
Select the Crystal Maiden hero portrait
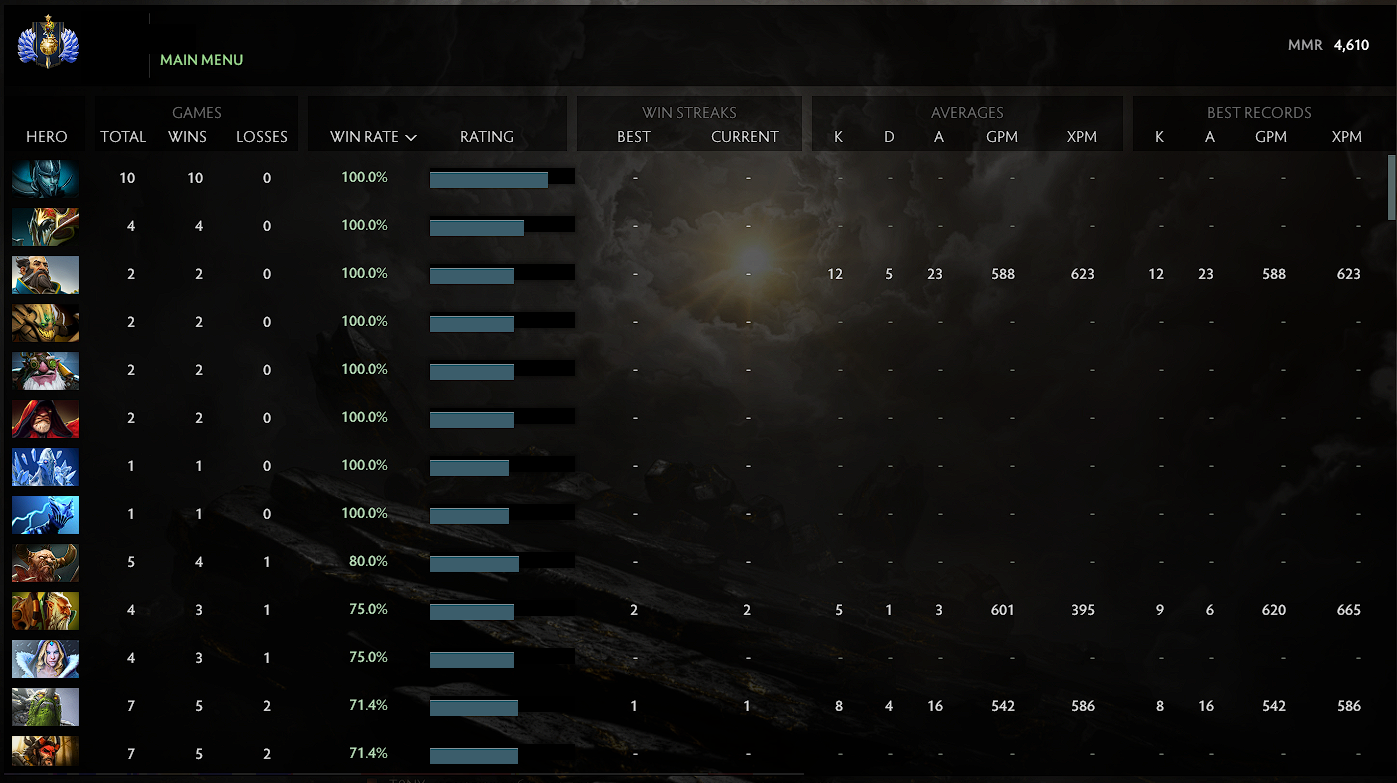click(45, 658)
